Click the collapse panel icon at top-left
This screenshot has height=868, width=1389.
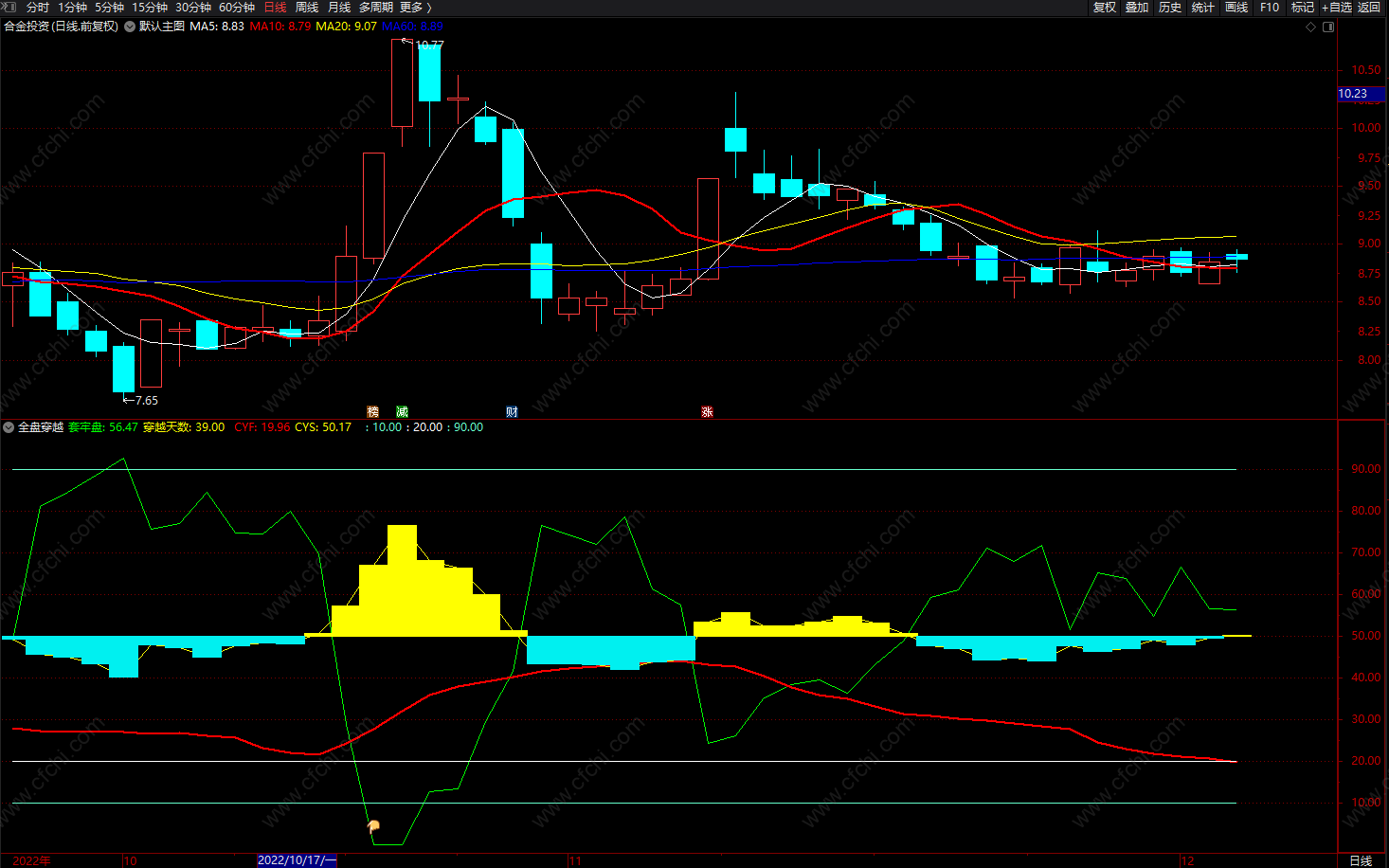tap(9, 7)
